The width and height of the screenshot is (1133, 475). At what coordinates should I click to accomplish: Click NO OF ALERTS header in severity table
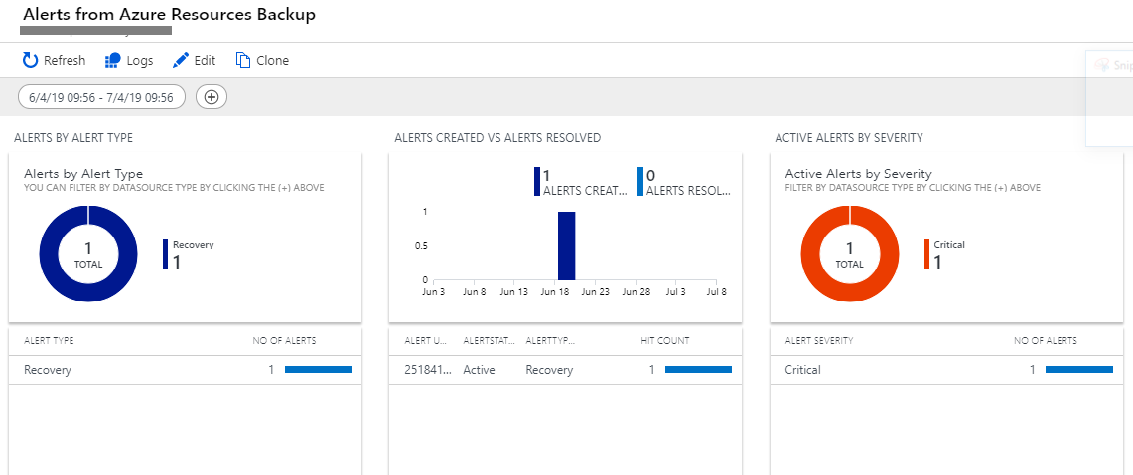click(1046, 340)
